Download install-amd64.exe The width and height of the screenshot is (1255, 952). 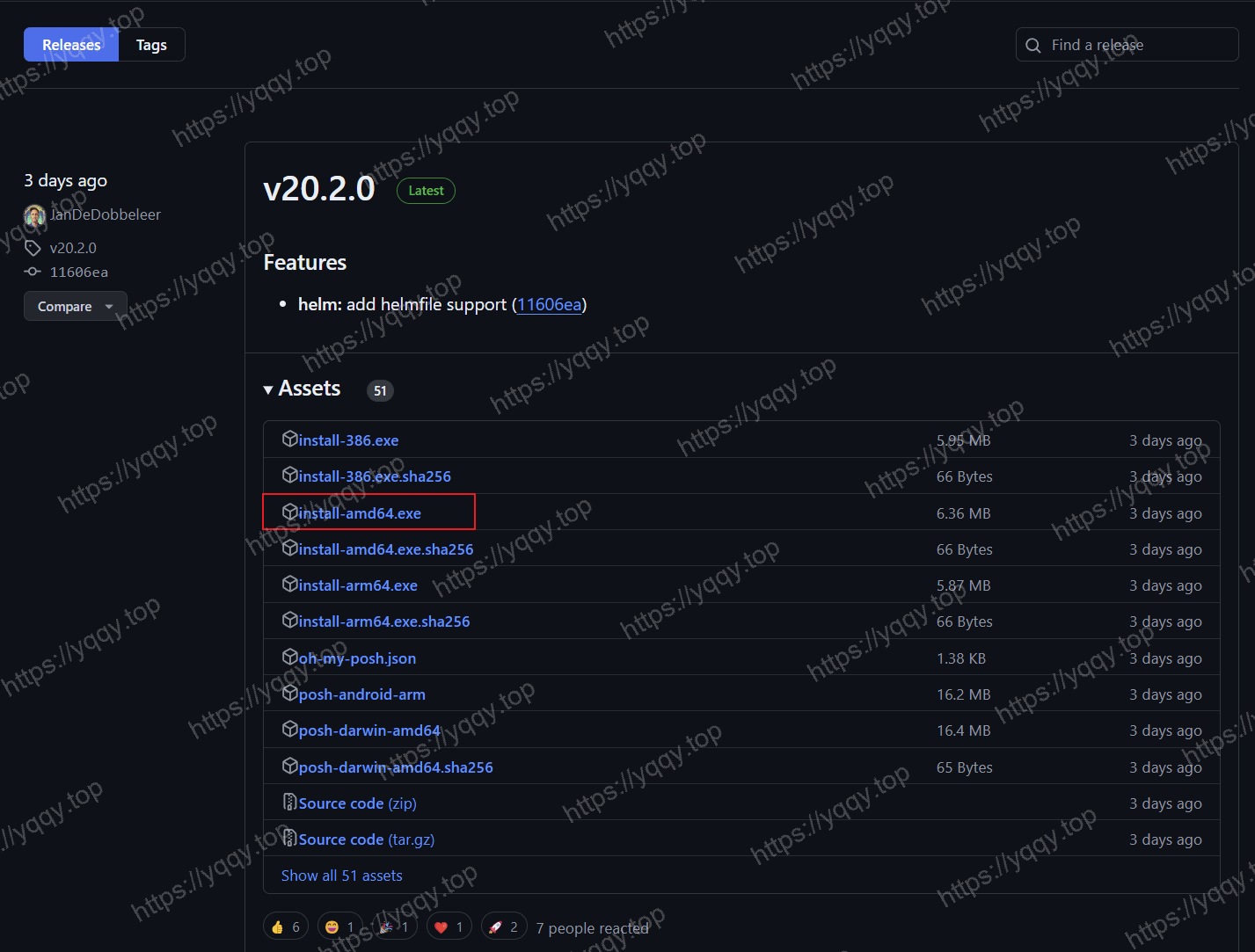pyautogui.click(x=359, y=513)
